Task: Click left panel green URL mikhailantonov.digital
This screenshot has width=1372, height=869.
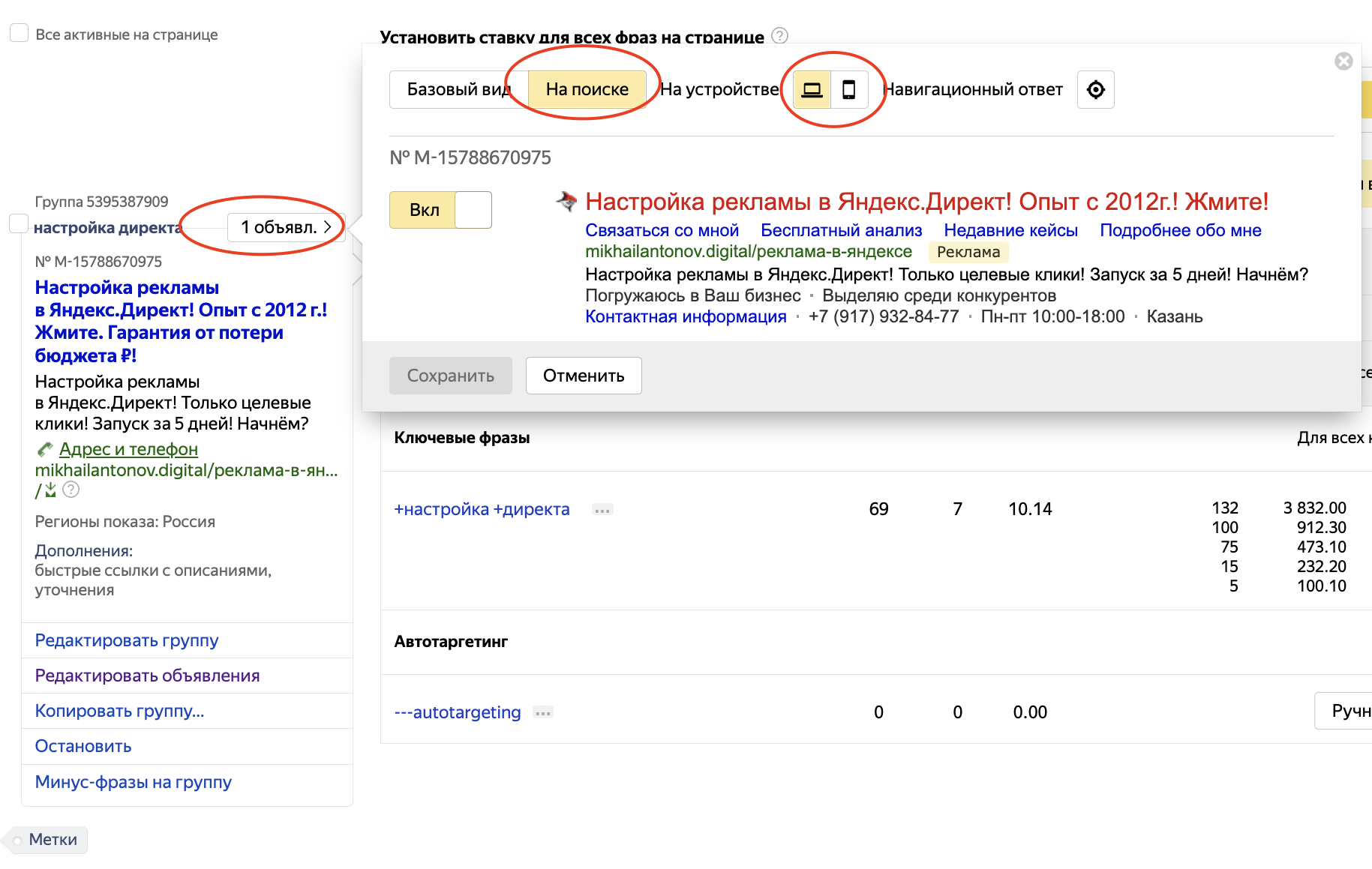Action: (187, 470)
